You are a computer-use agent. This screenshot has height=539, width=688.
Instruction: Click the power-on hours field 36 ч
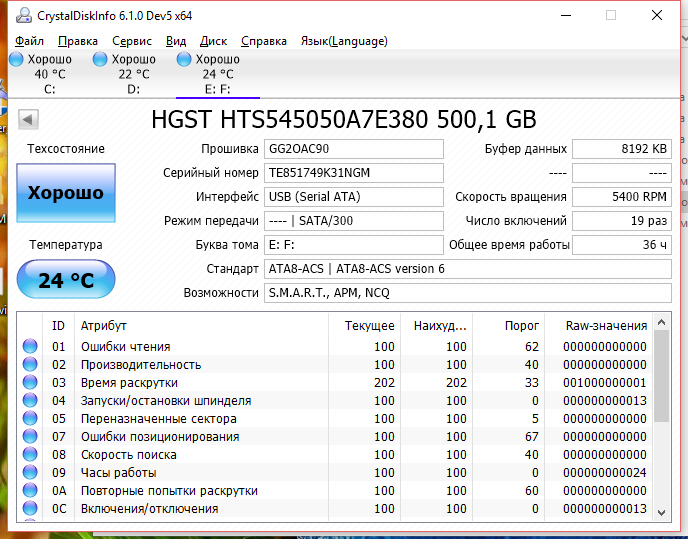click(622, 245)
